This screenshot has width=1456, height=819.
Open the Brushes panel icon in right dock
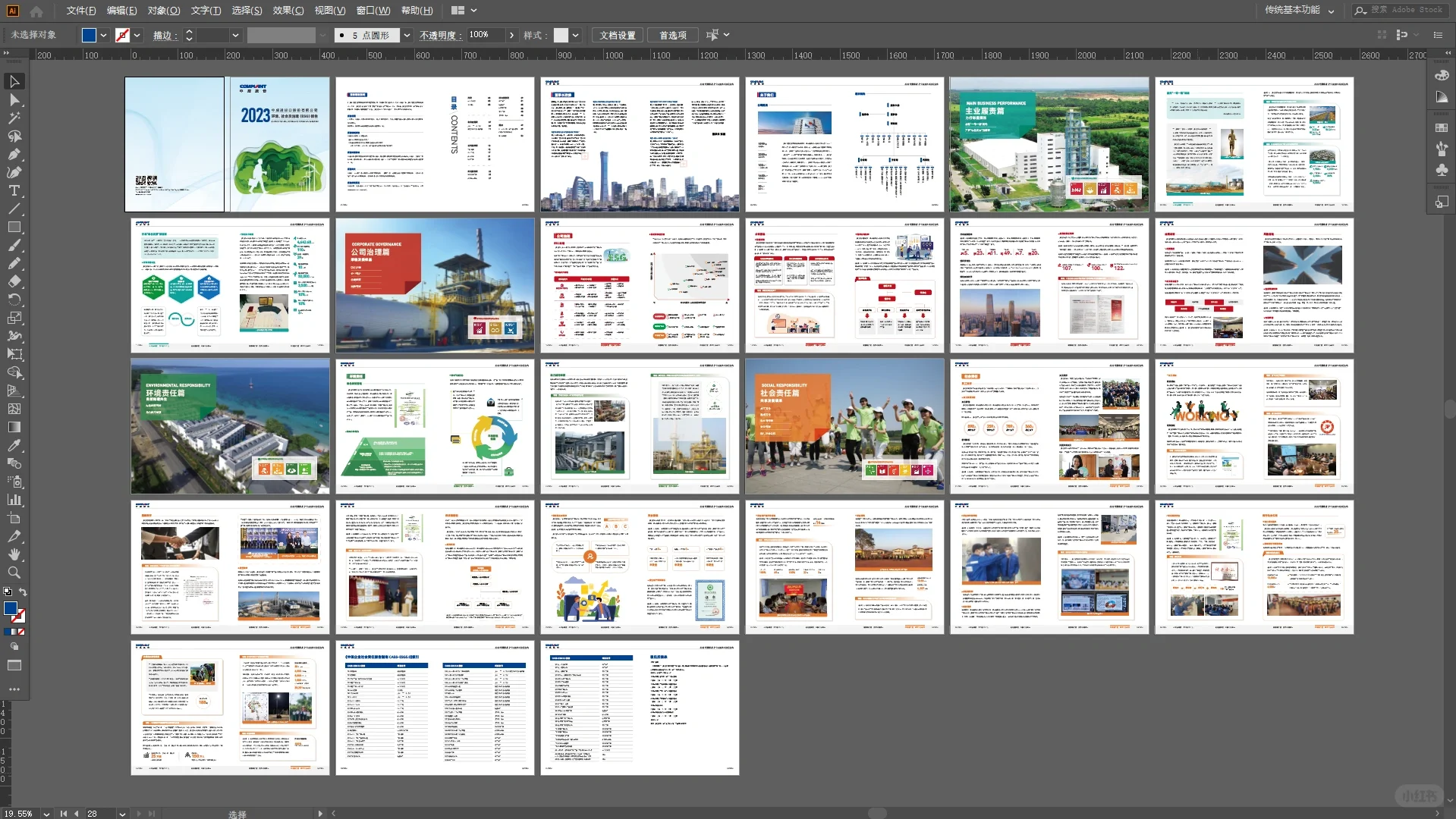[1442, 149]
